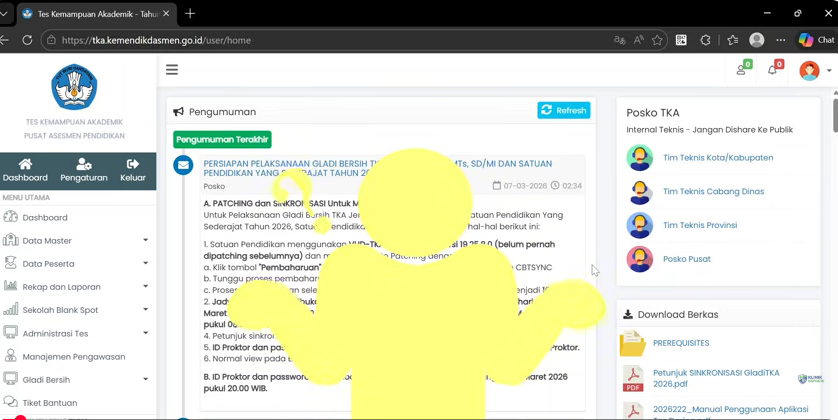
Task: Open Tim Teknis Provinsi link
Action: [700, 225]
